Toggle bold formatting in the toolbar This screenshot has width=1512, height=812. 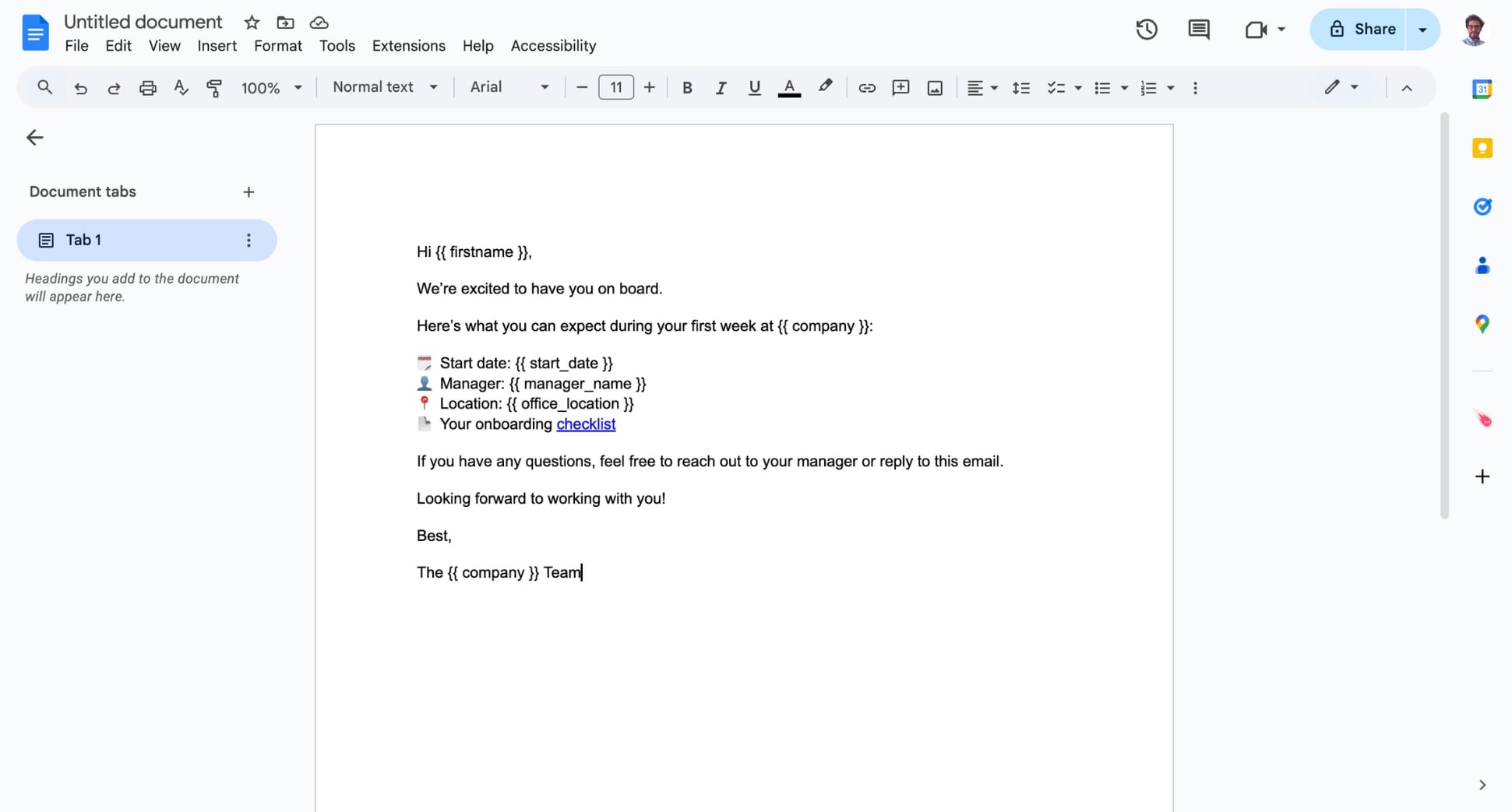[686, 87]
